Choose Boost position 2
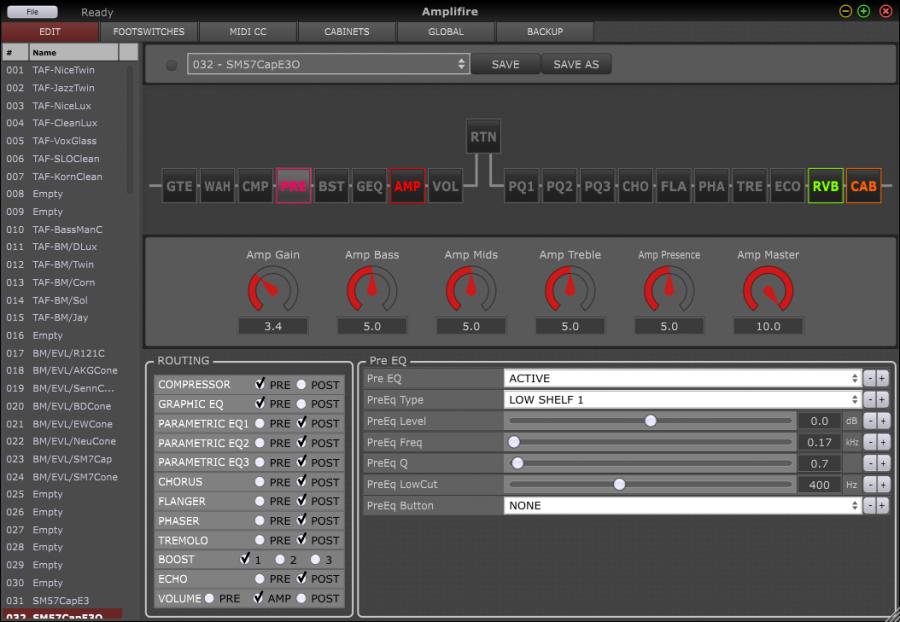Image resolution: width=900 pixels, height=622 pixels. pos(280,559)
